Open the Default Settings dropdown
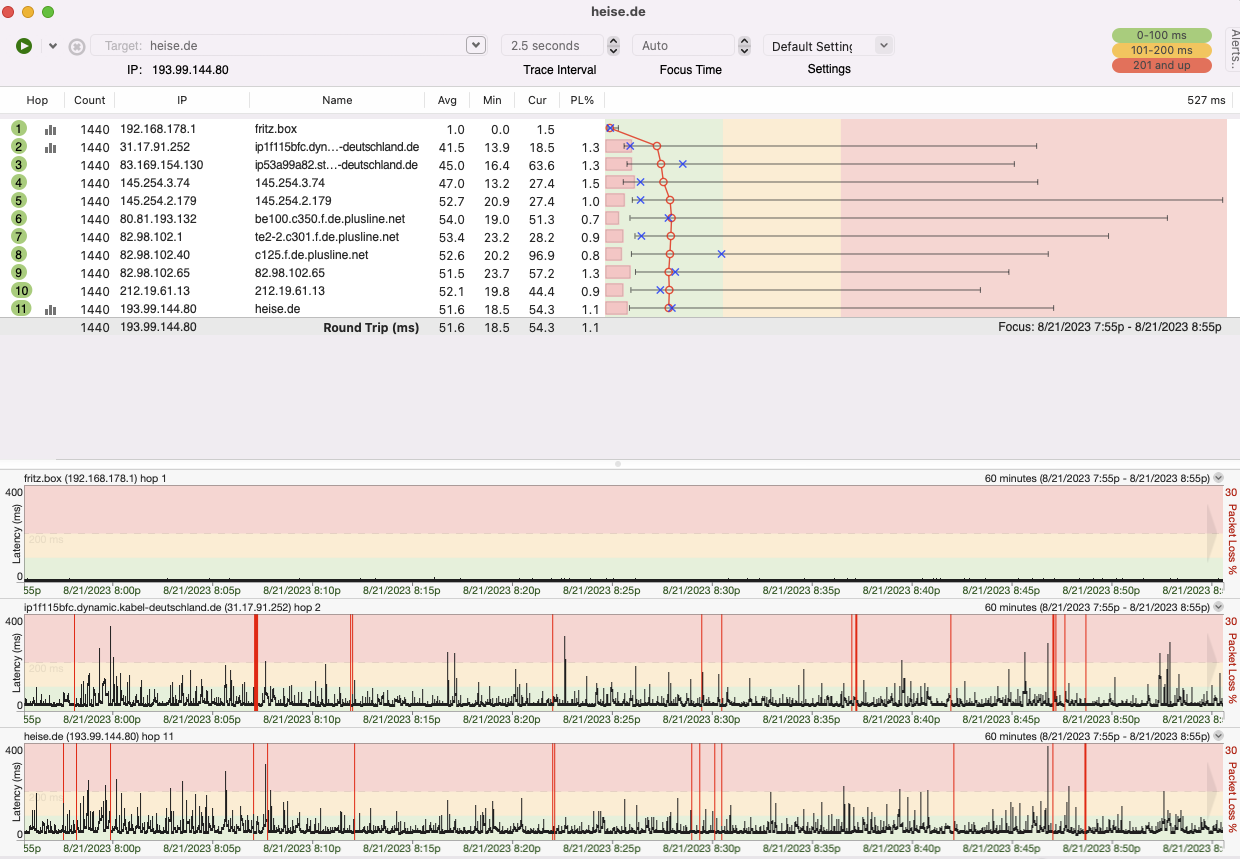The height and width of the screenshot is (859, 1240). (x=883, y=45)
